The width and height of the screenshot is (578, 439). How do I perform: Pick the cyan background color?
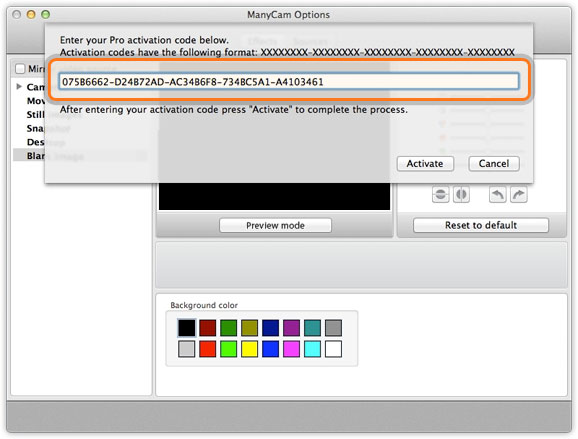(x=313, y=349)
